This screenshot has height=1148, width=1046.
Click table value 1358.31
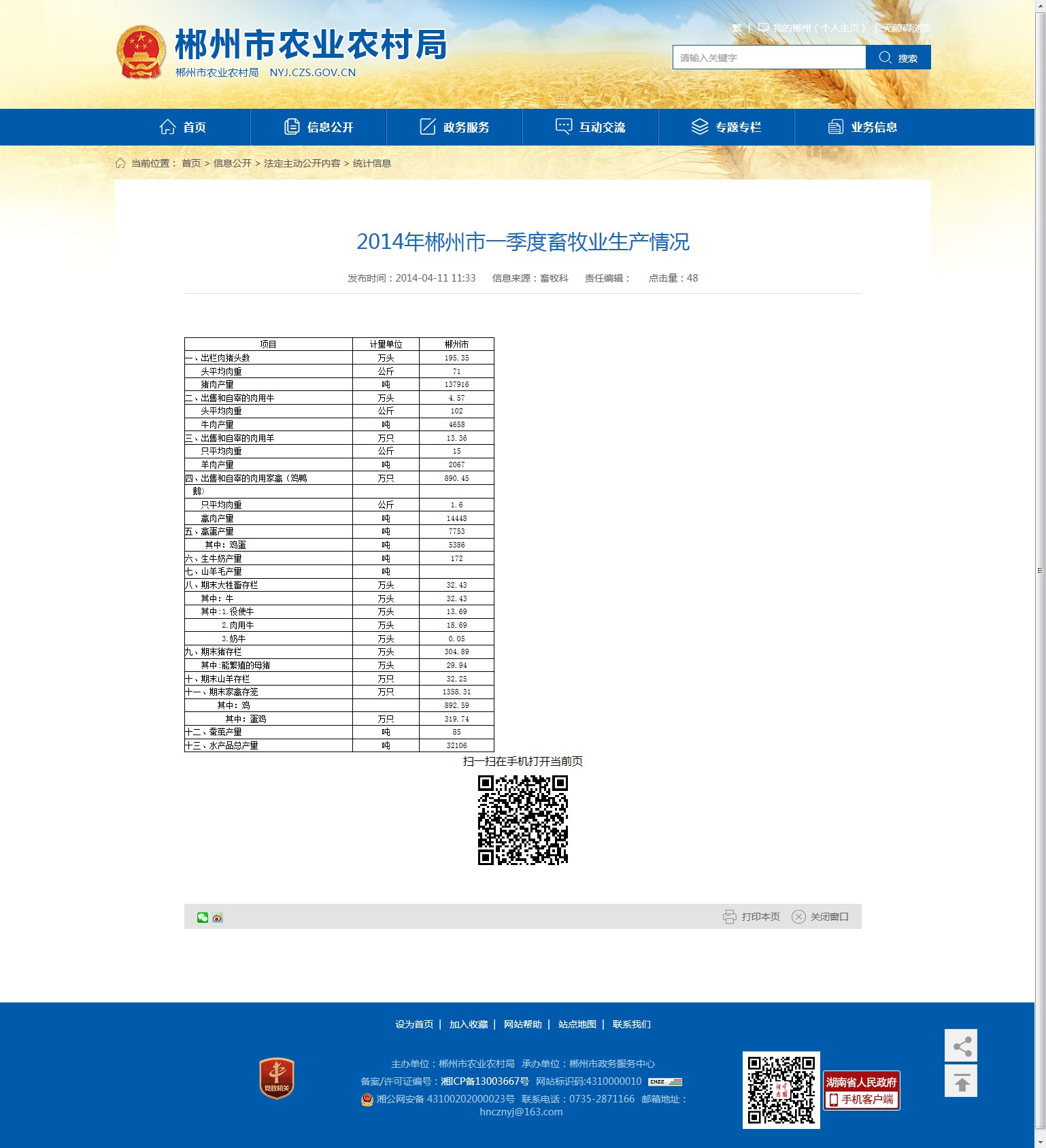456,692
